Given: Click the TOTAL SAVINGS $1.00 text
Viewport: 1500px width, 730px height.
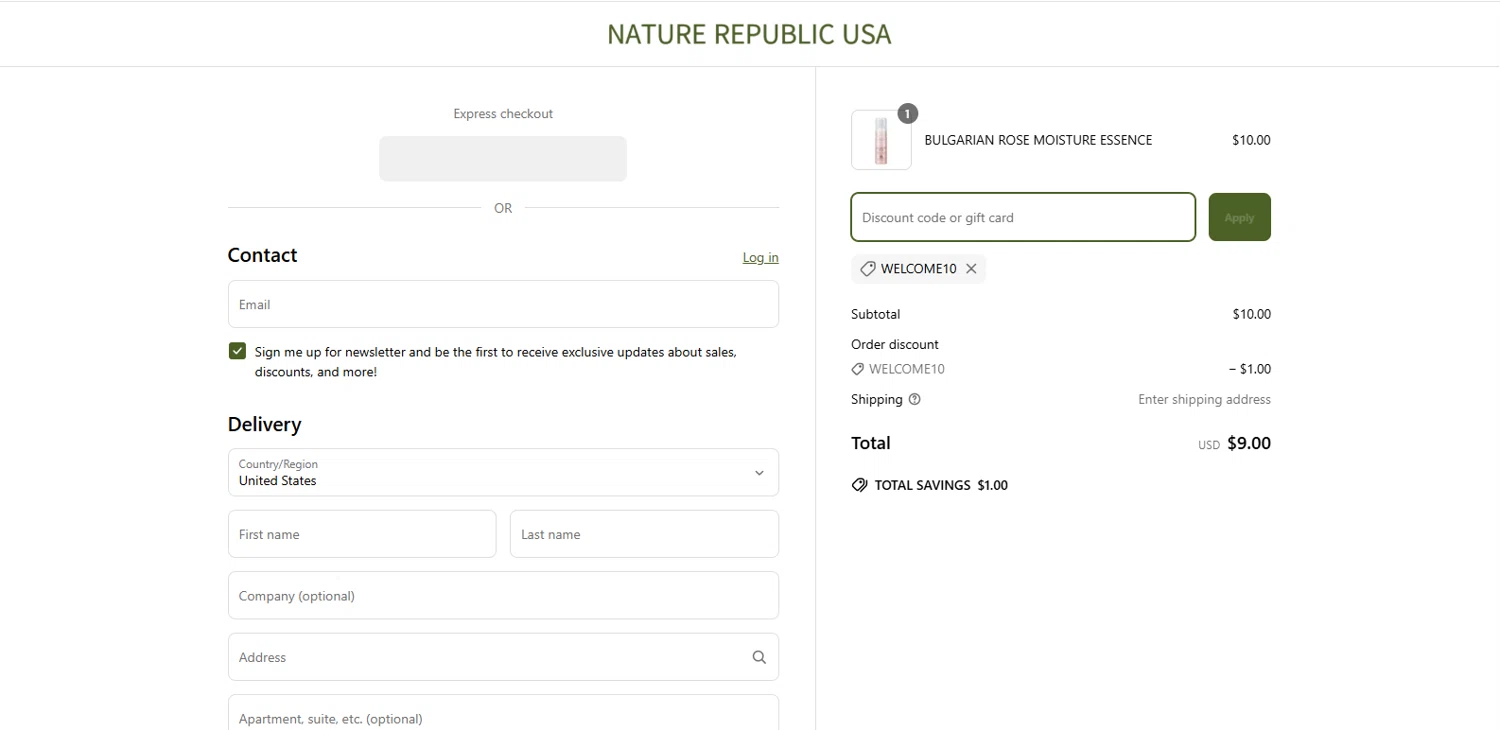Looking at the screenshot, I should coord(941,485).
